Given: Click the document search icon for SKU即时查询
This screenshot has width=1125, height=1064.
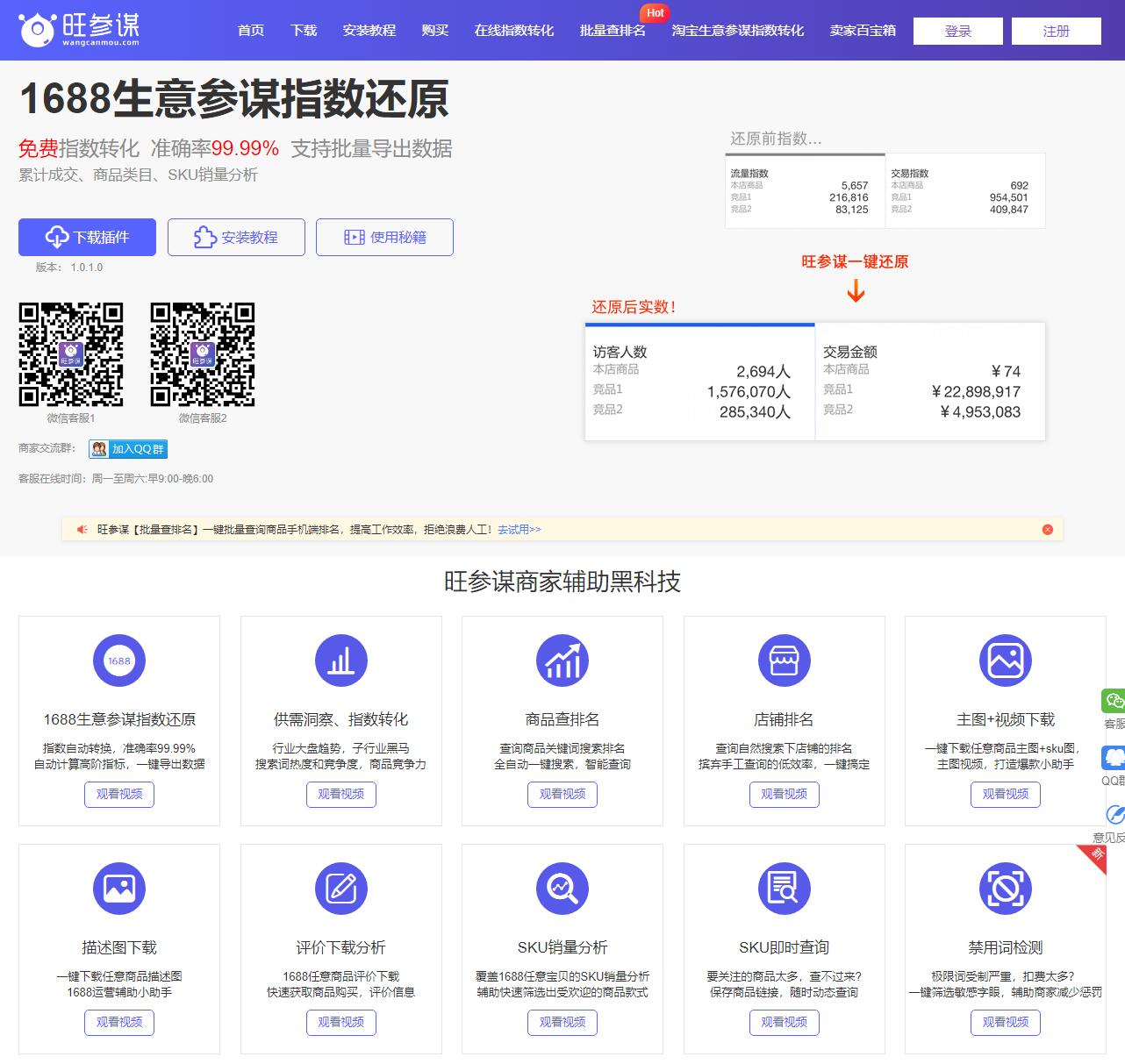Looking at the screenshot, I should tap(784, 889).
